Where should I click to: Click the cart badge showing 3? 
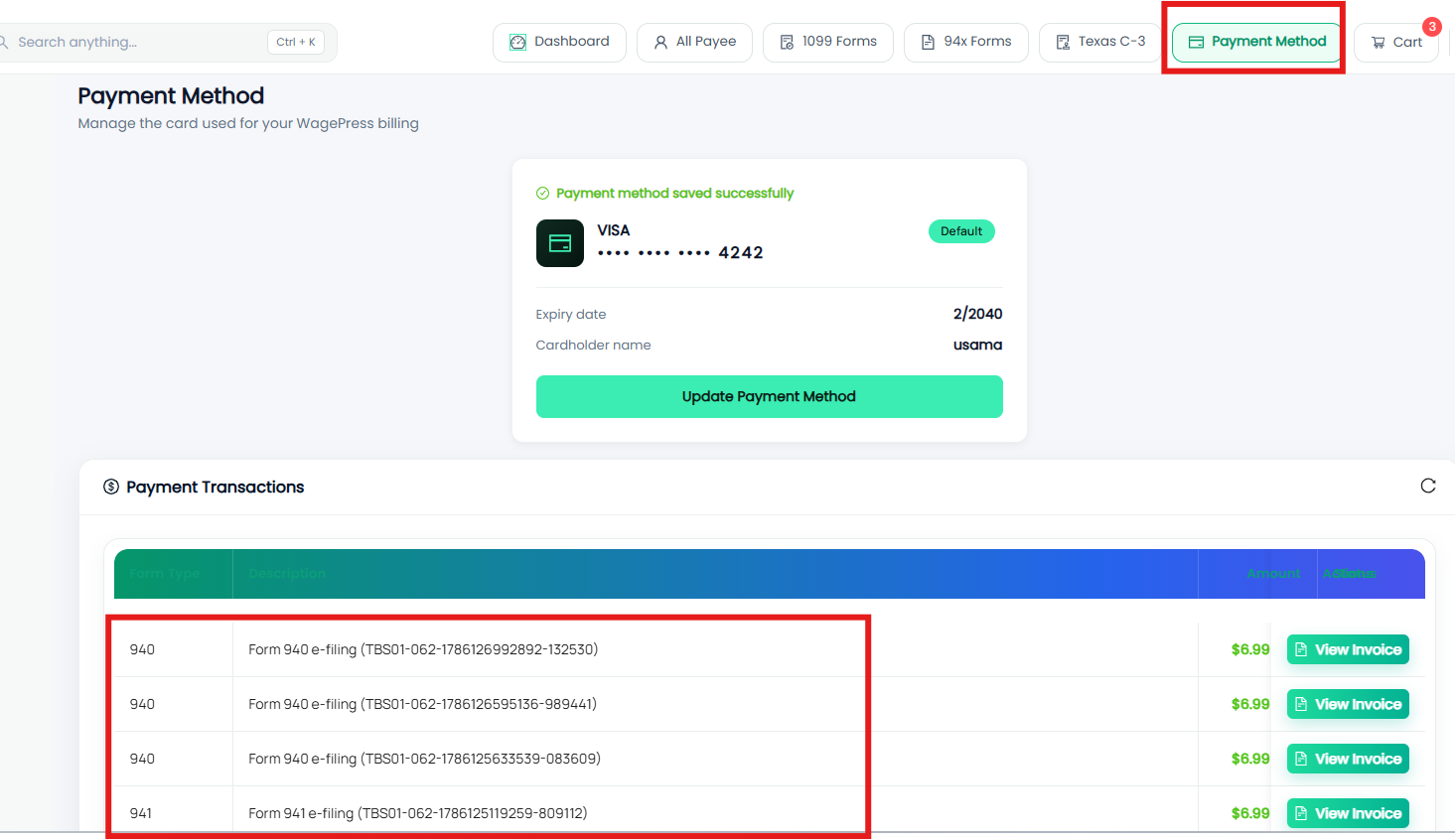(x=1432, y=27)
